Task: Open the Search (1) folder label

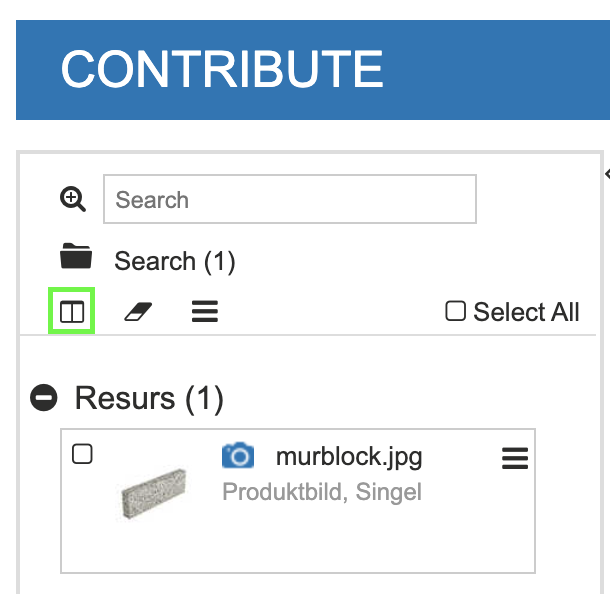Action: click(175, 262)
